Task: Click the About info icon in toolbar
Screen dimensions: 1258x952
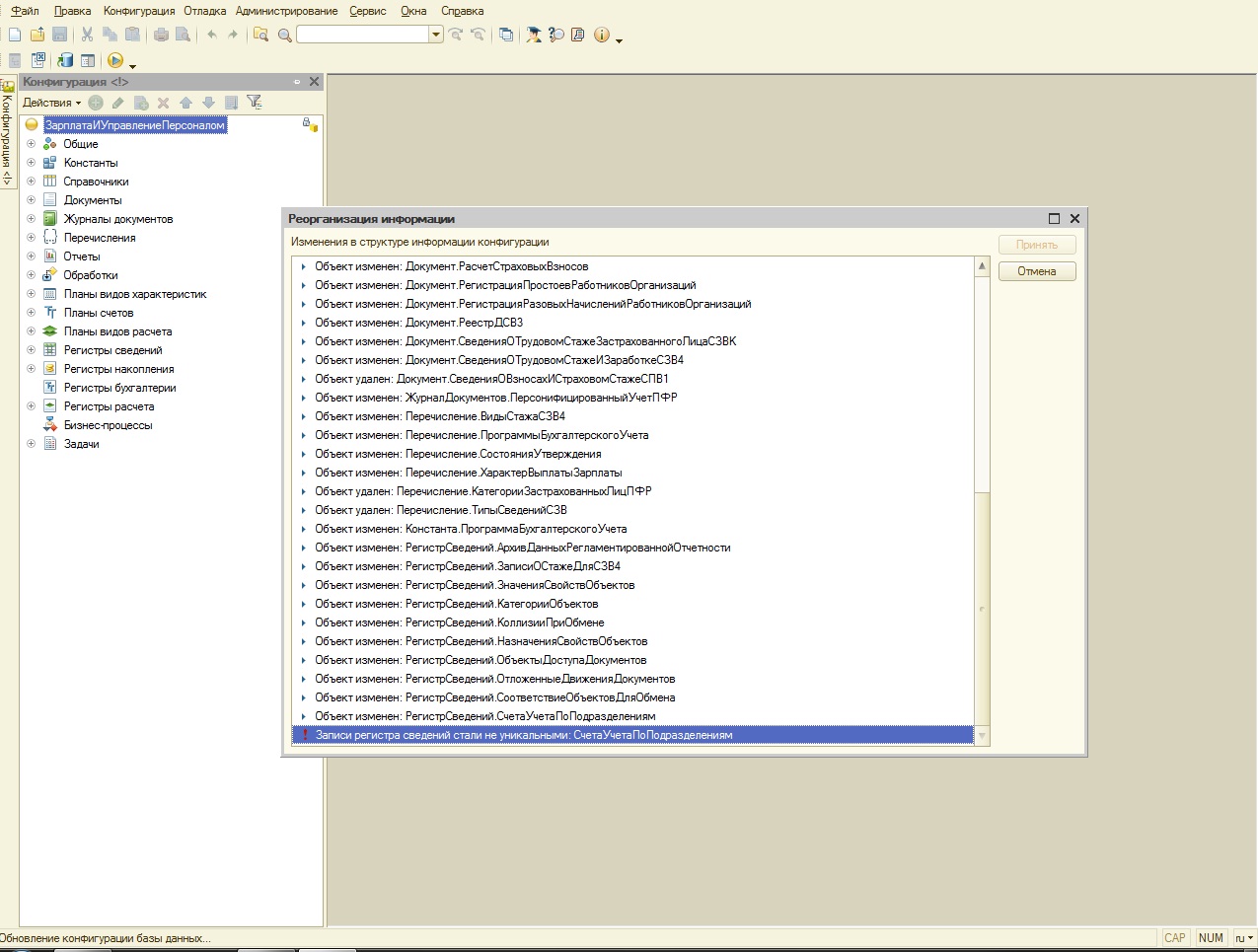Action: pyautogui.click(x=601, y=35)
